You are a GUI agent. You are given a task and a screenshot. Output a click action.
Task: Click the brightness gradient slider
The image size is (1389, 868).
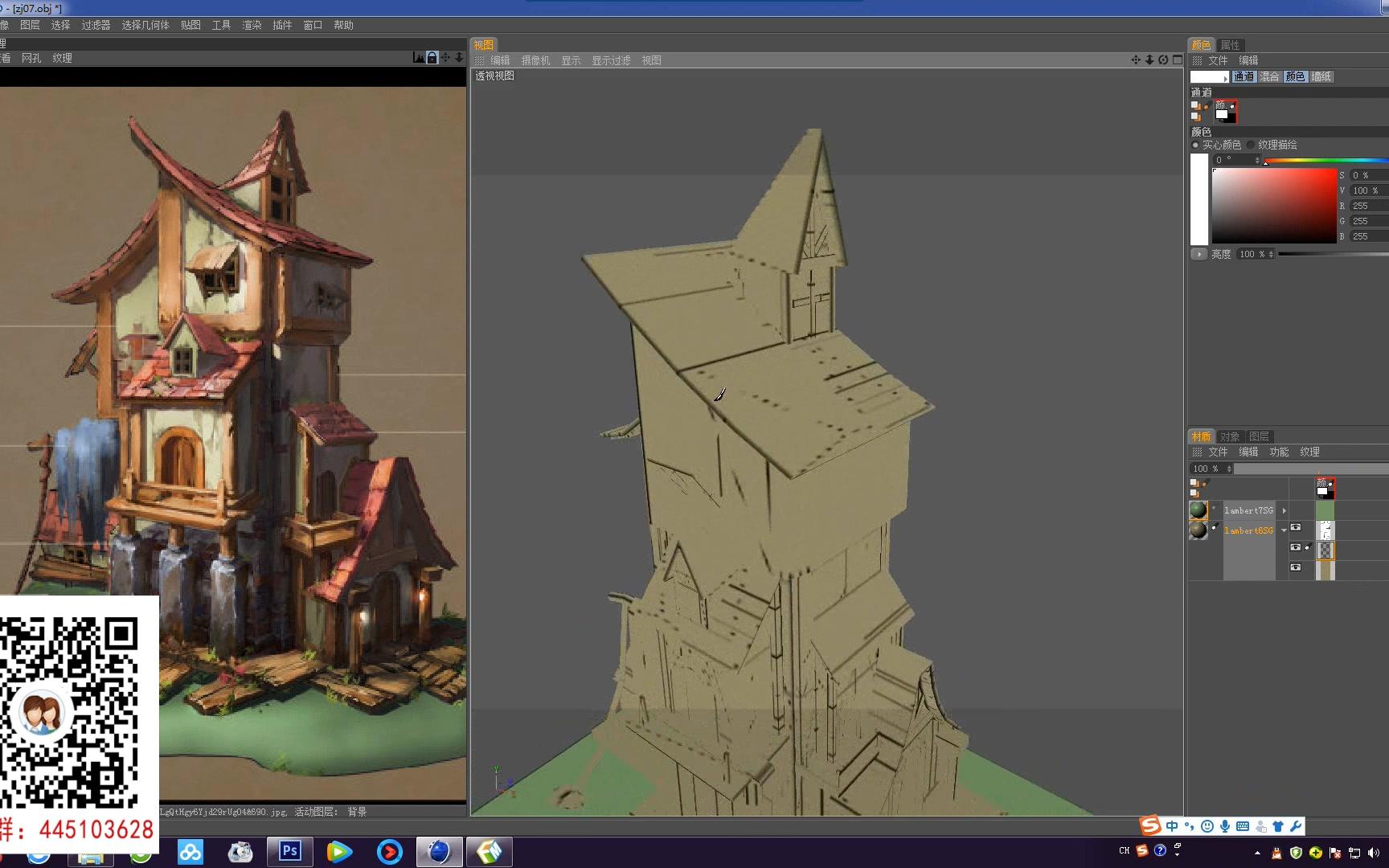click(x=1334, y=254)
